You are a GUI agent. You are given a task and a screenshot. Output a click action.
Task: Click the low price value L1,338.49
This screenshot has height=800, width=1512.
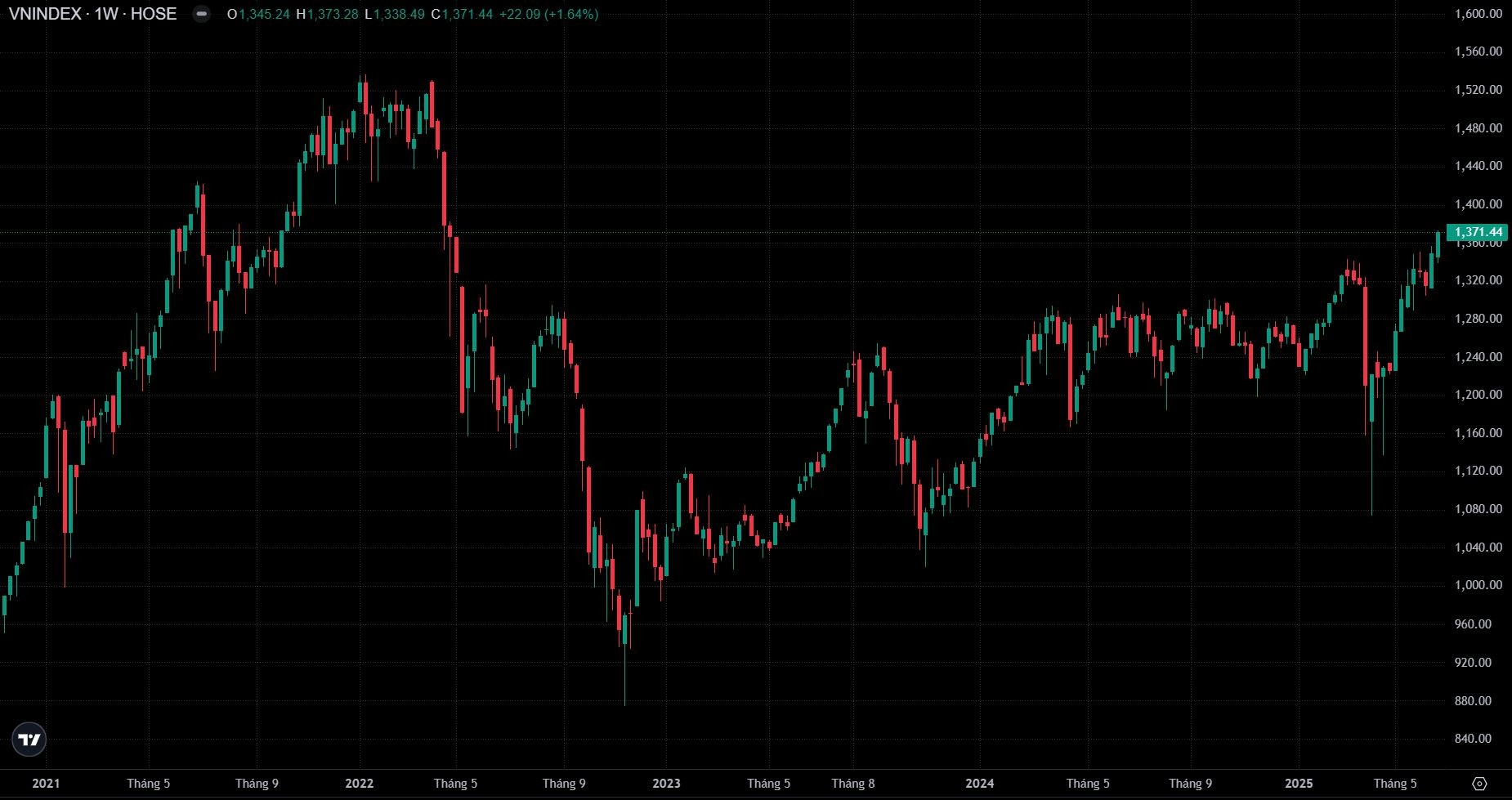394,14
